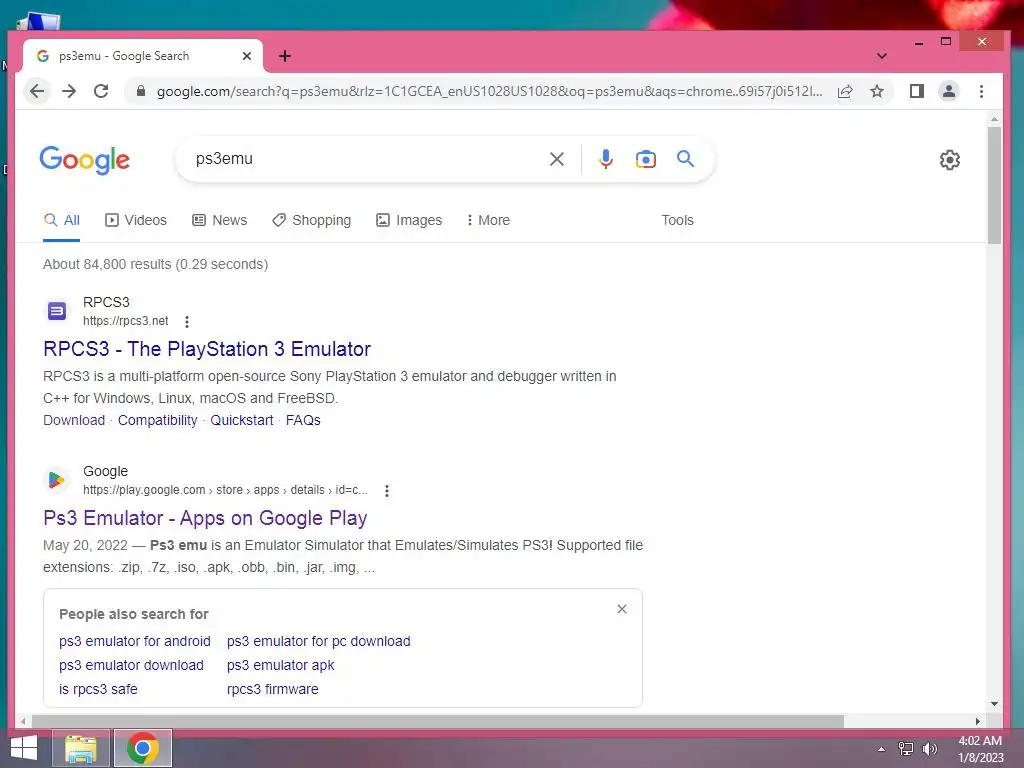The height and width of the screenshot is (768, 1024).
Task: Open search Tools options
Action: click(x=677, y=221)
